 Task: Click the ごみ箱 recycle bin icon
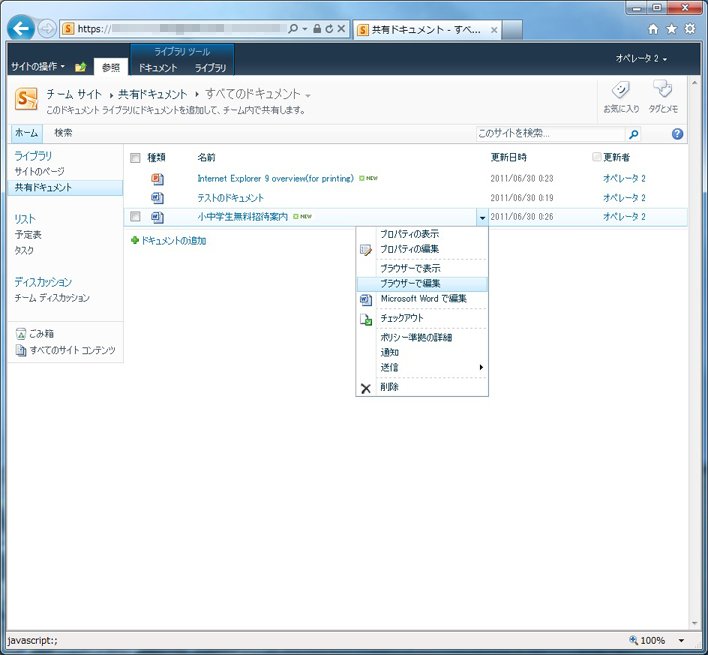click(21, 334)
